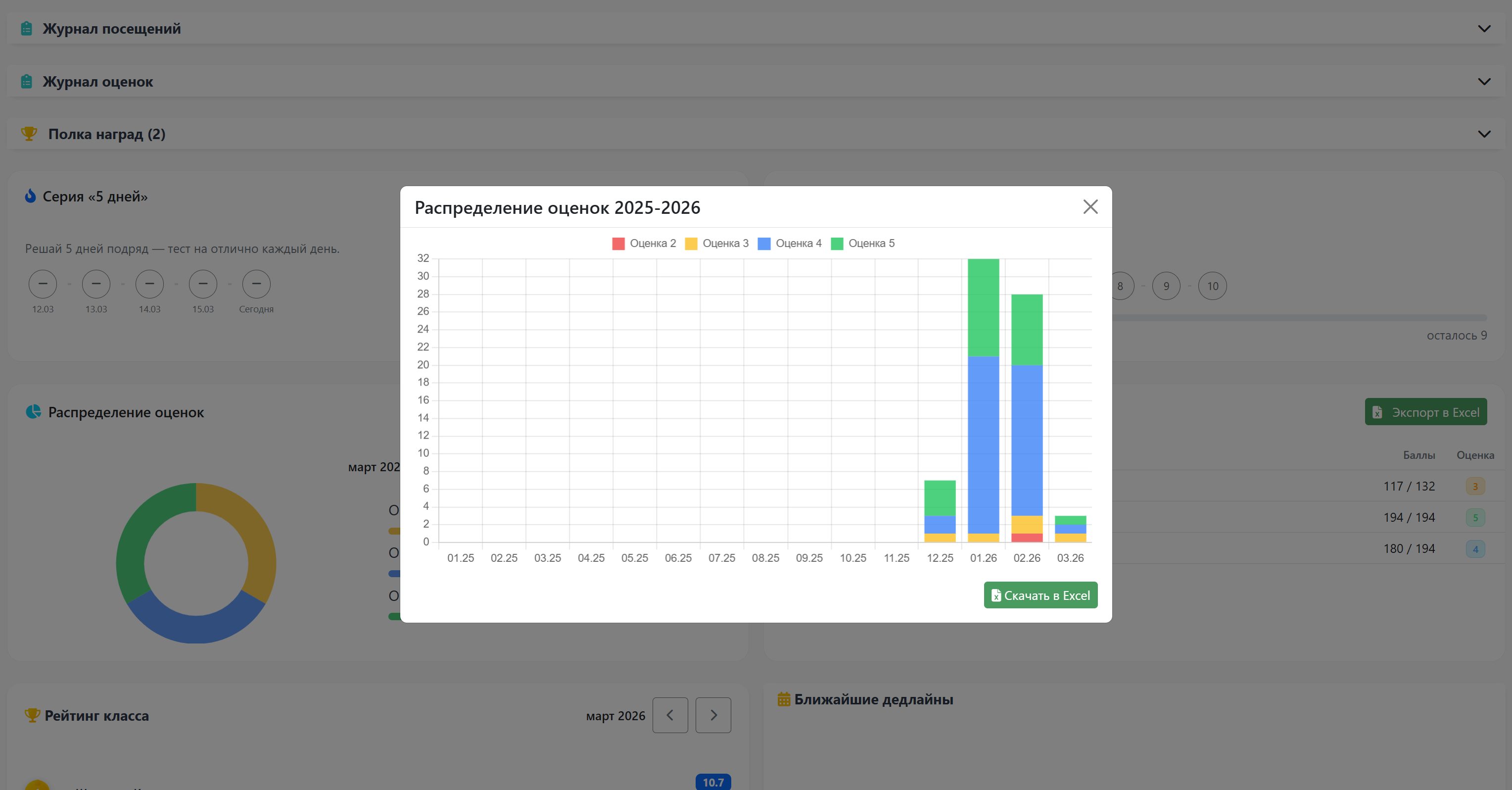Click the clipboard icon beside Журнал оценок
The height and width of the screenshot is (790, 1512).
(26, 81)
